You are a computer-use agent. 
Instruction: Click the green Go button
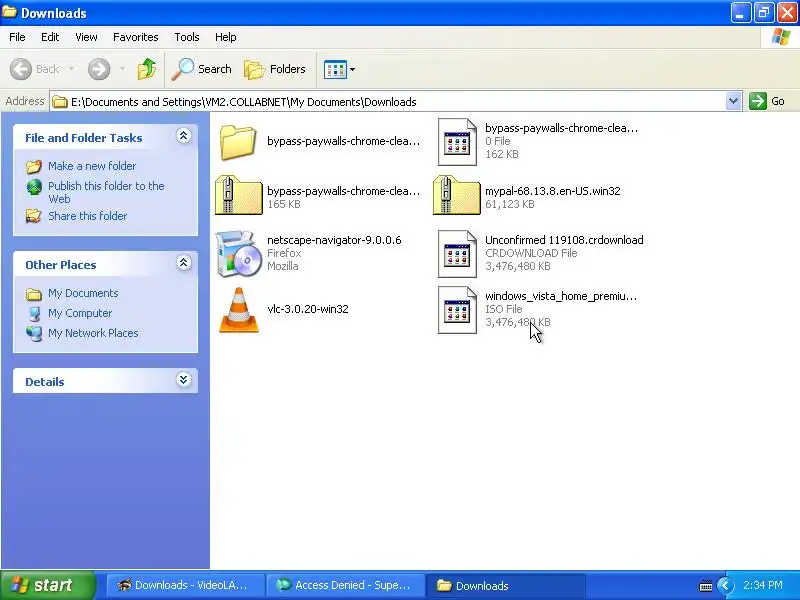click(x=767, y=101)
